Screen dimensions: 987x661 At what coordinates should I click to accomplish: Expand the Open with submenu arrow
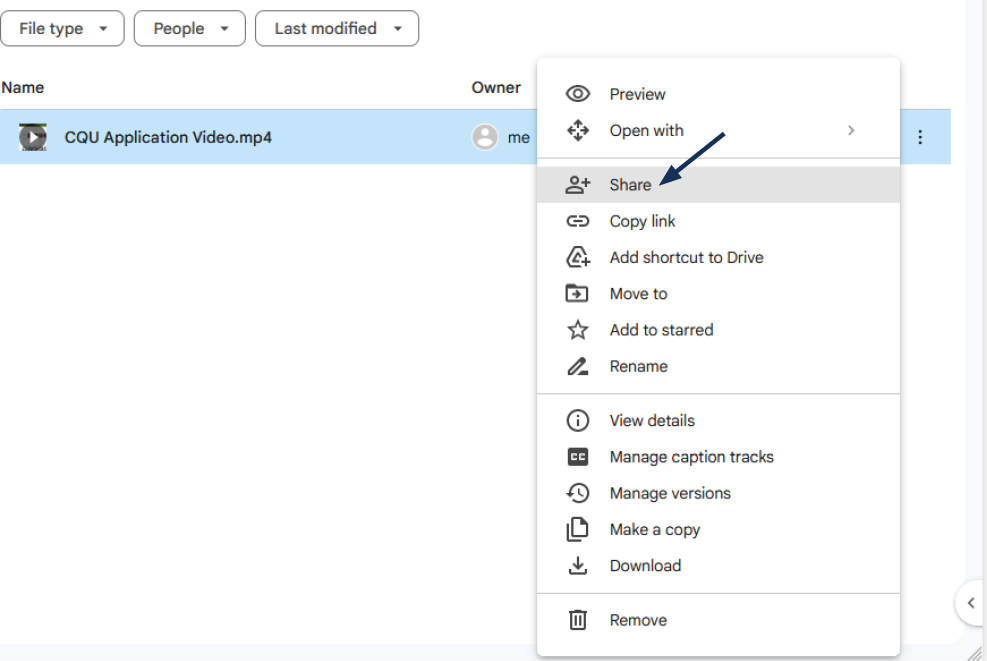(x=851, y=130)
